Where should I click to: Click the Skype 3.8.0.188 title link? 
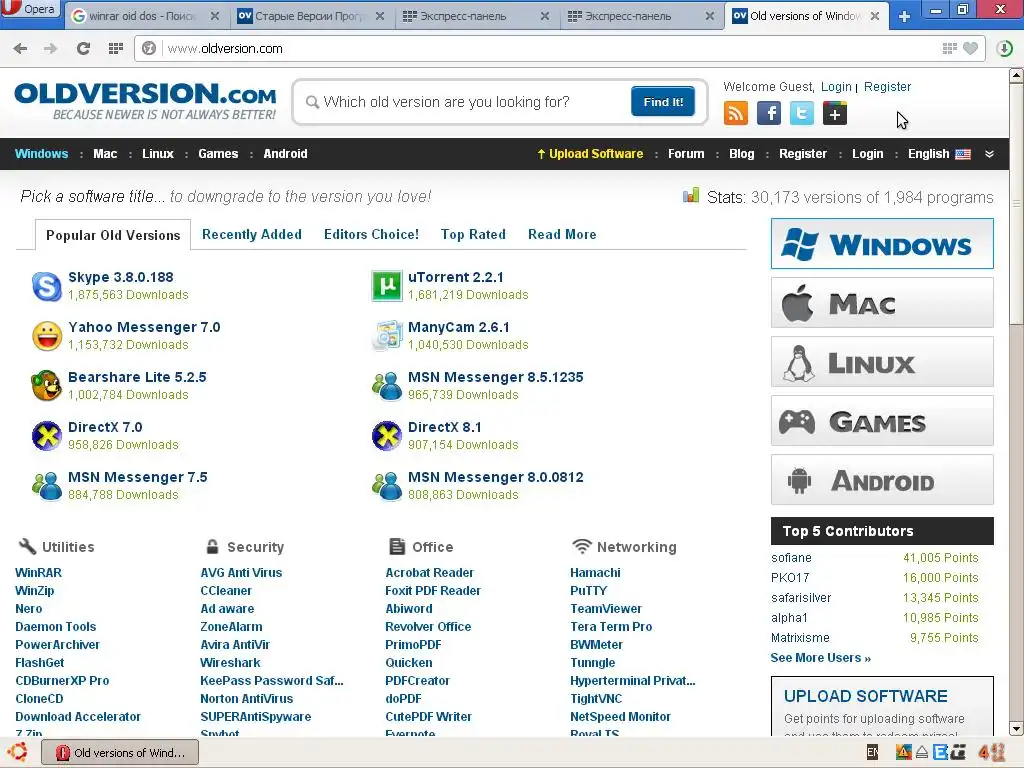tap(121, 277)
